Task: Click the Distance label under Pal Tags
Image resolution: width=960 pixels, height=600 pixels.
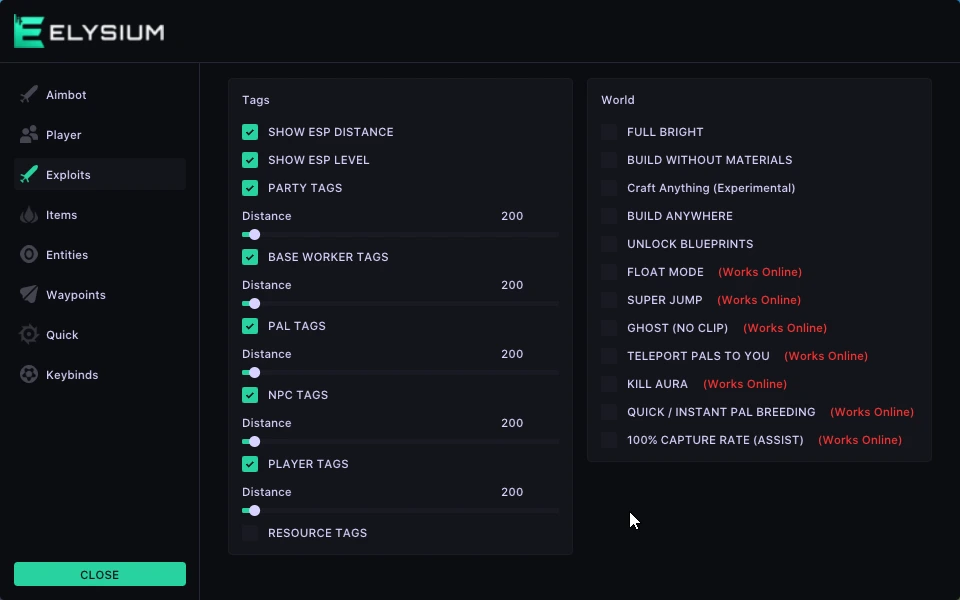Action: point(266,354)
